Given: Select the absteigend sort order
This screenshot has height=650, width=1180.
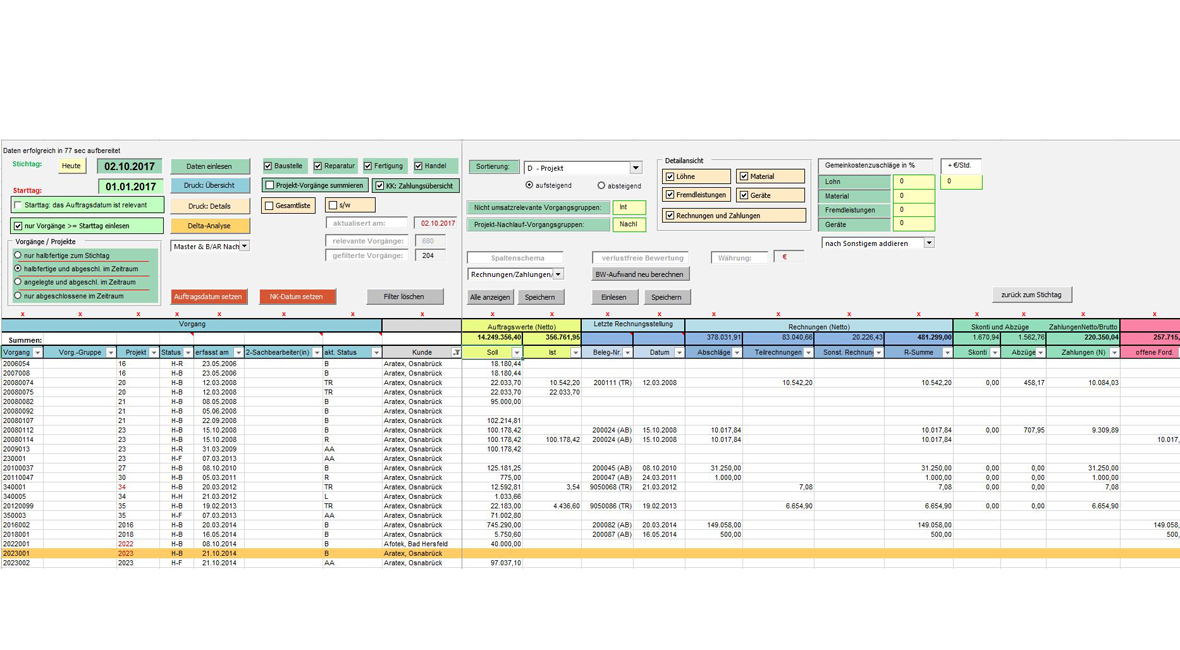Looking at the screenshot, I should [x=601, y=186].
